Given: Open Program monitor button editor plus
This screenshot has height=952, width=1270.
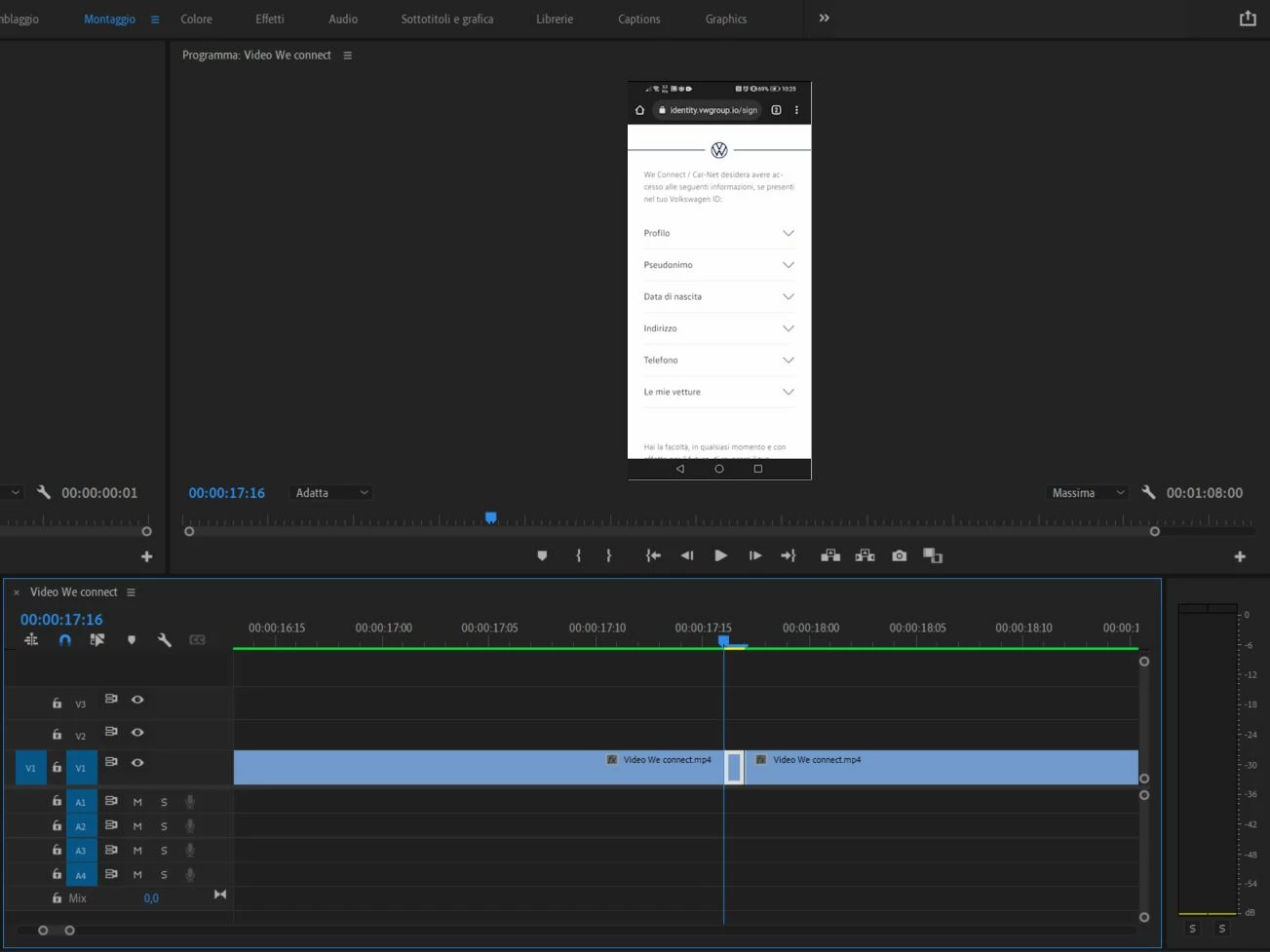Looking at the screenshot, I should pos(1240,556).
